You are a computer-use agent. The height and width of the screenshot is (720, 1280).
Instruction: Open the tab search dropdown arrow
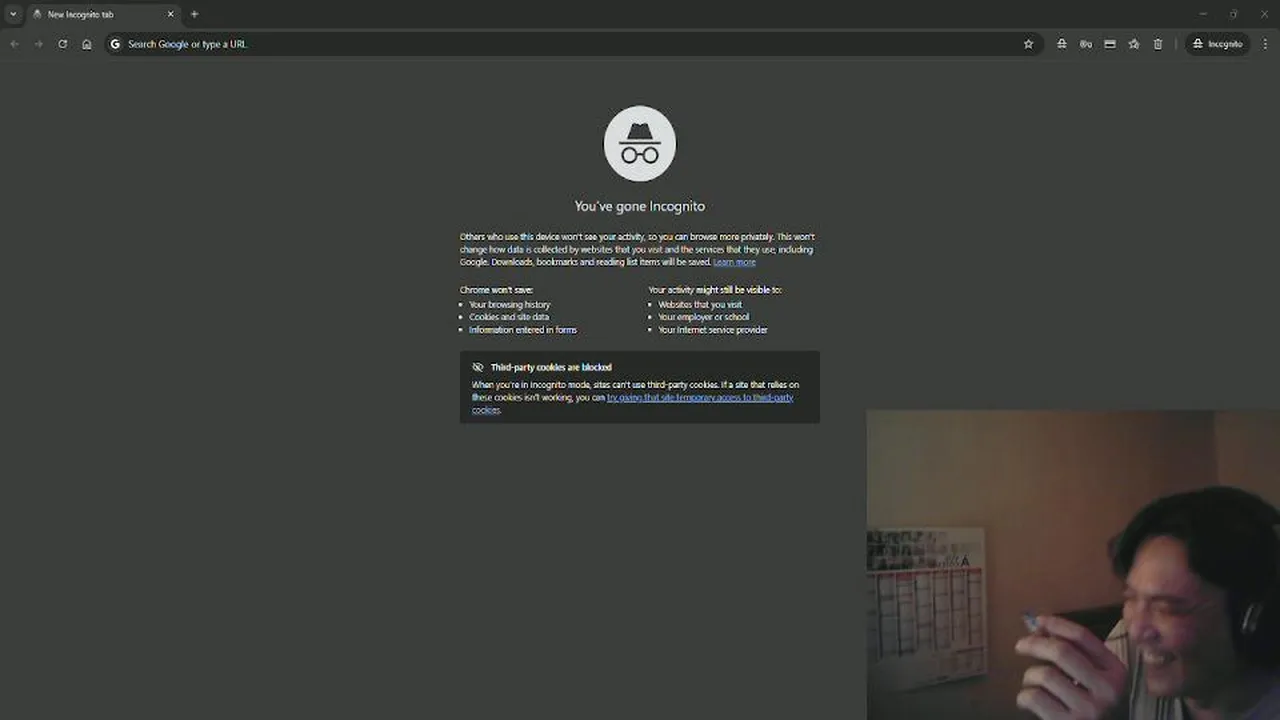click(13, 14)
